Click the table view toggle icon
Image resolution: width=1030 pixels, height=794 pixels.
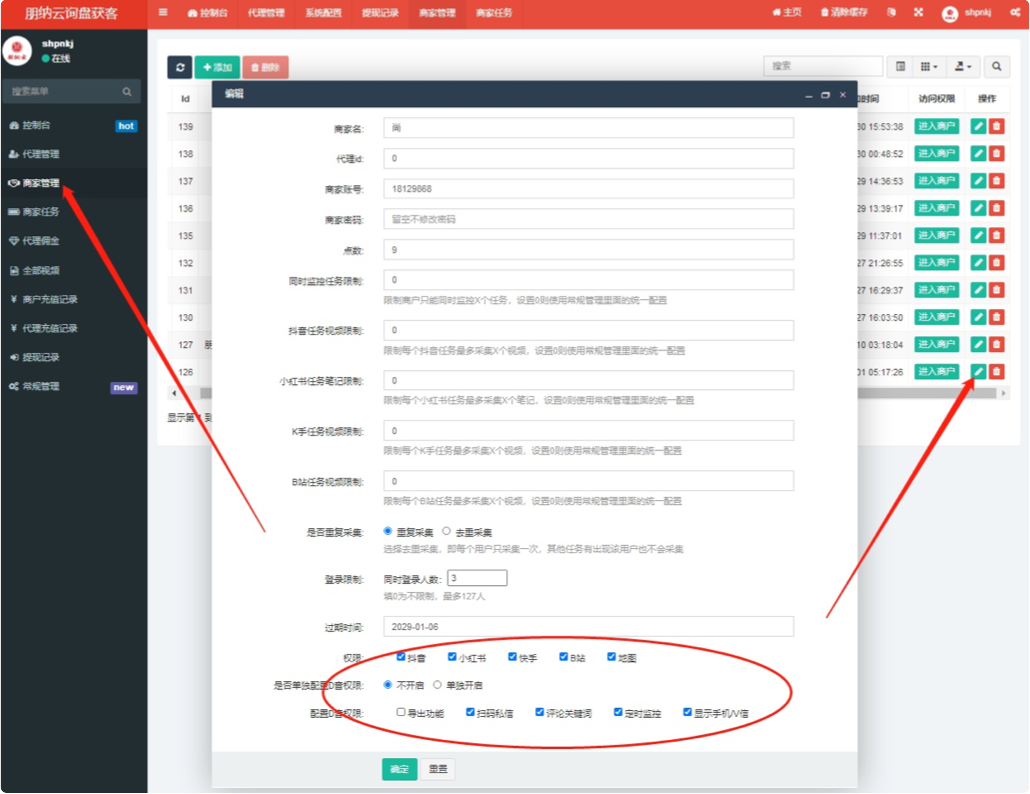tap(900, 66)
